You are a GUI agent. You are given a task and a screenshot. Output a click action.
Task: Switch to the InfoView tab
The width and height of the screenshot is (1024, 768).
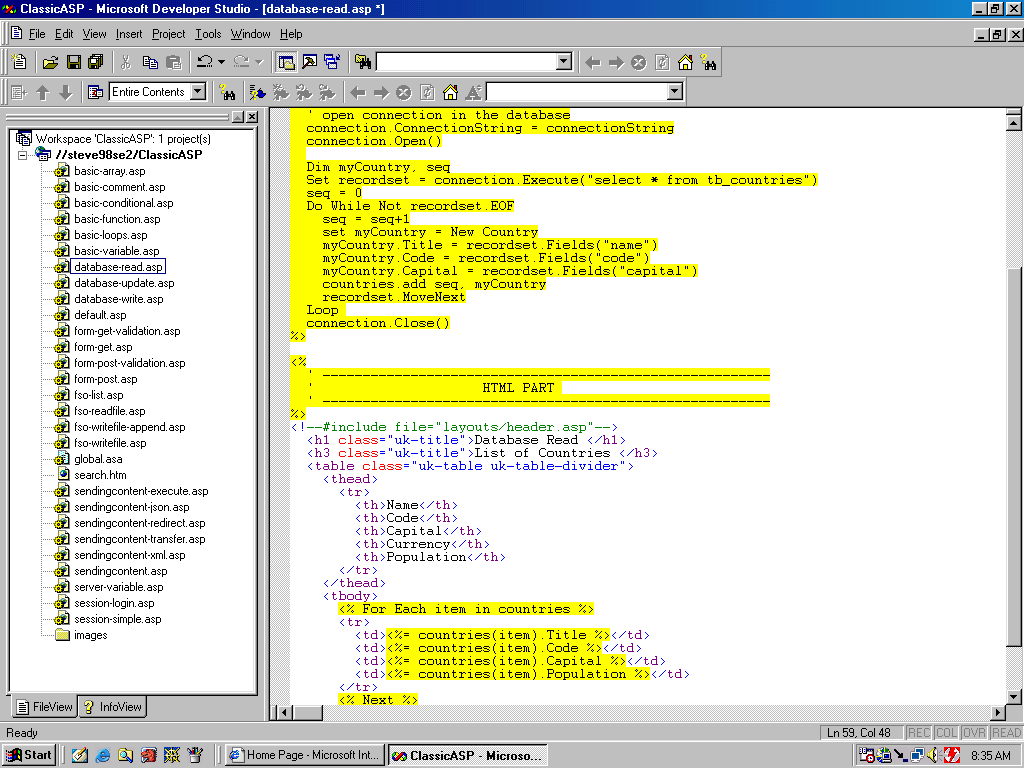coord(113,707)
